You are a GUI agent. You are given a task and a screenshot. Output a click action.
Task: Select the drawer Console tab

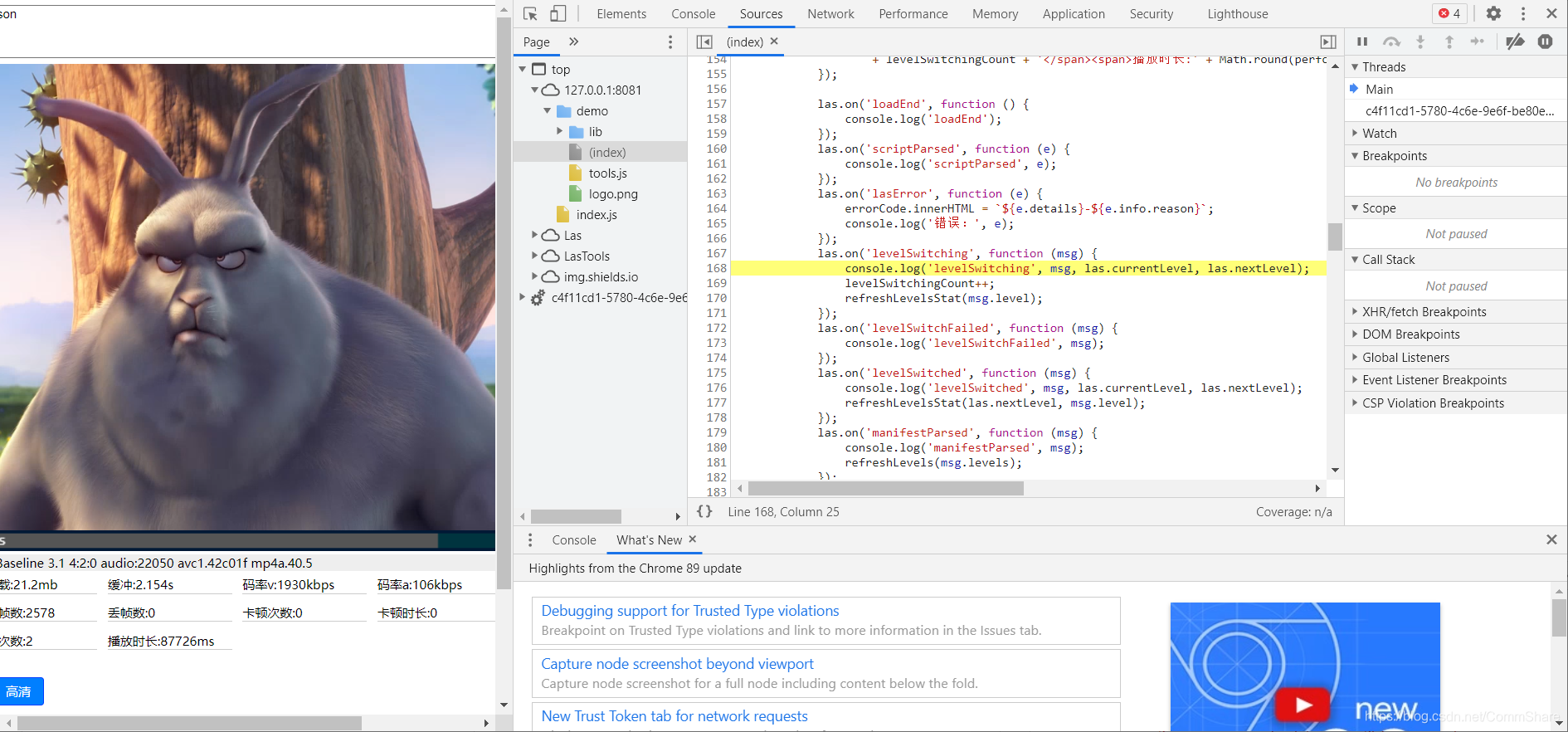574,540
